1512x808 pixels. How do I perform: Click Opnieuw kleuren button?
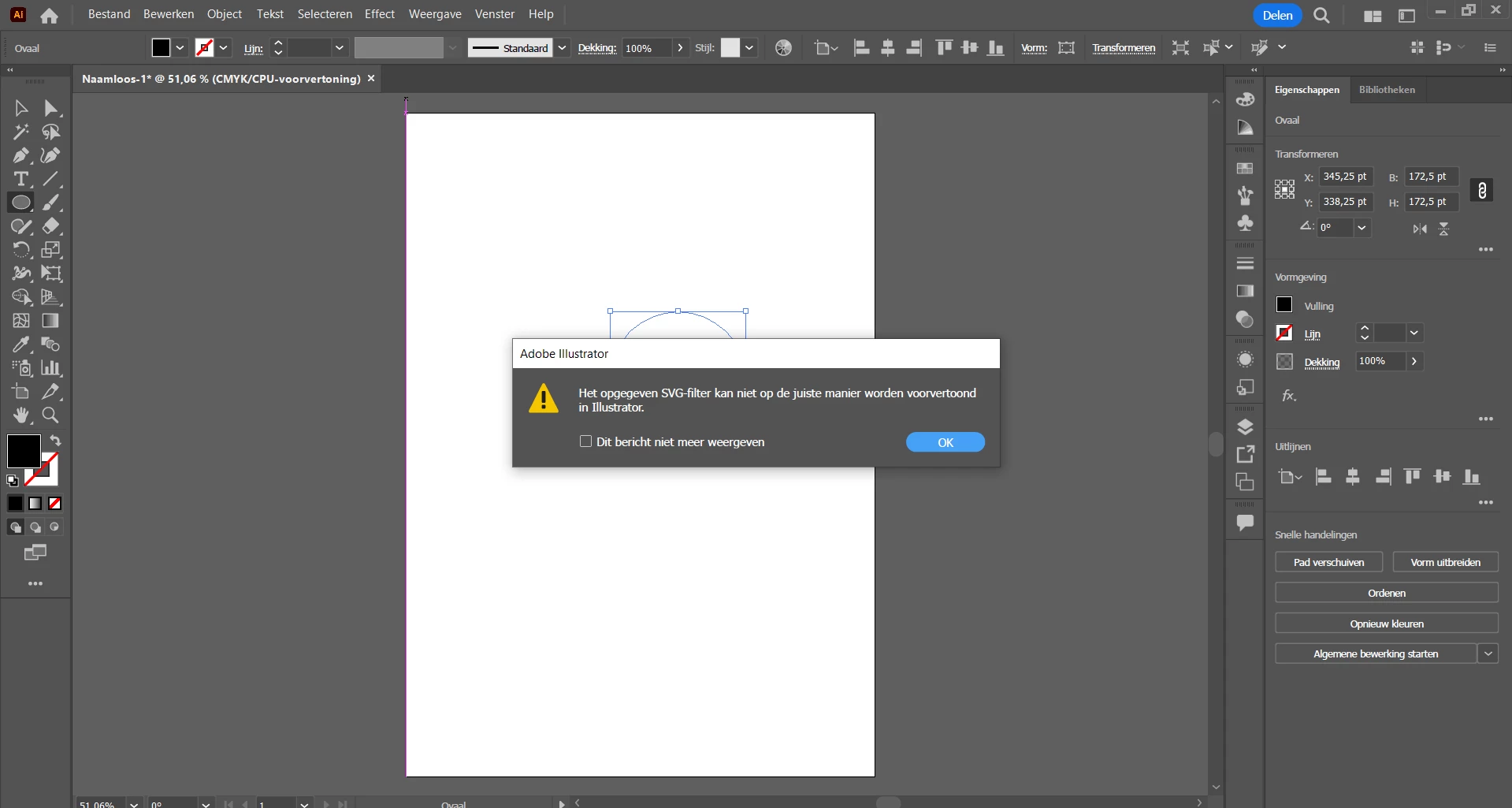[x=1387, y=624]
